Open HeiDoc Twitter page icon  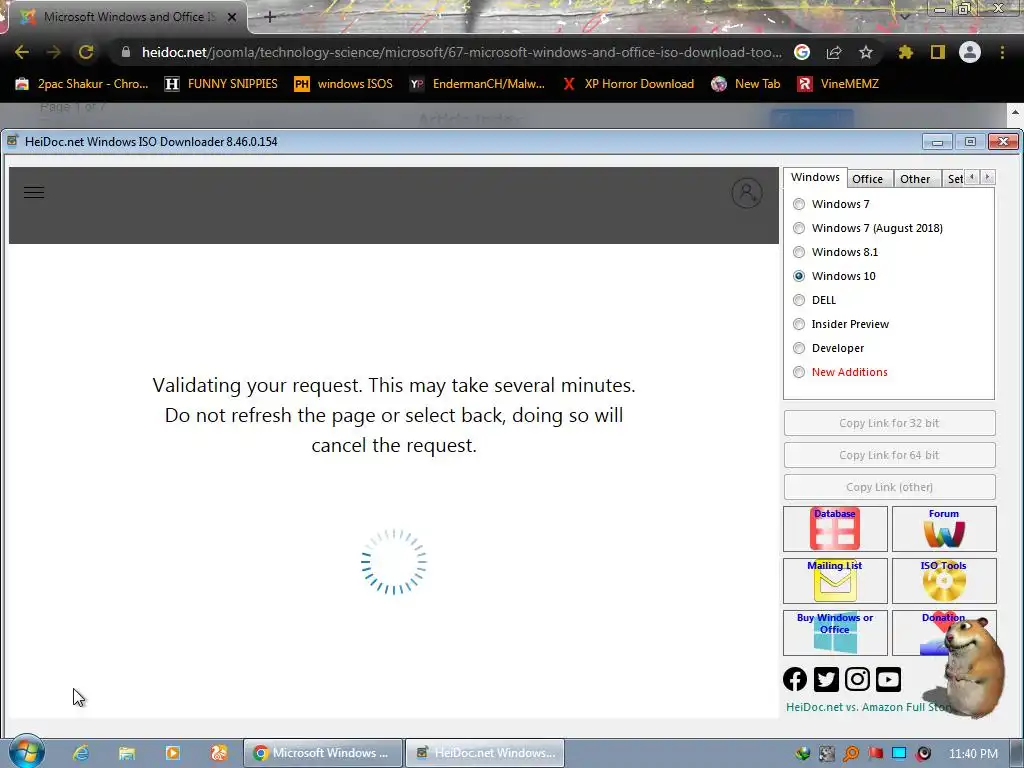pos(826,679)
